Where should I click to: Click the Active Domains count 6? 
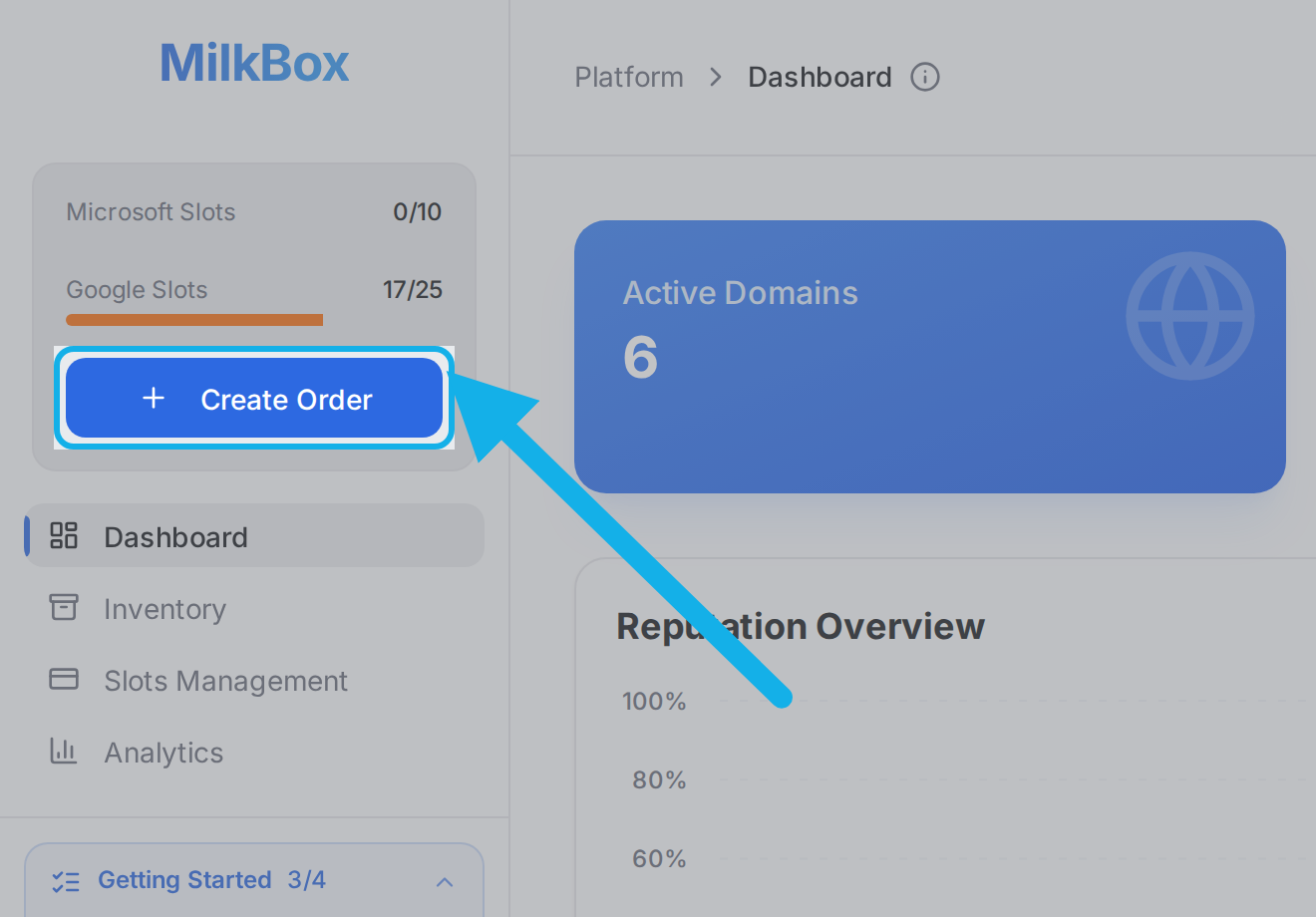[x=640, y=357]
